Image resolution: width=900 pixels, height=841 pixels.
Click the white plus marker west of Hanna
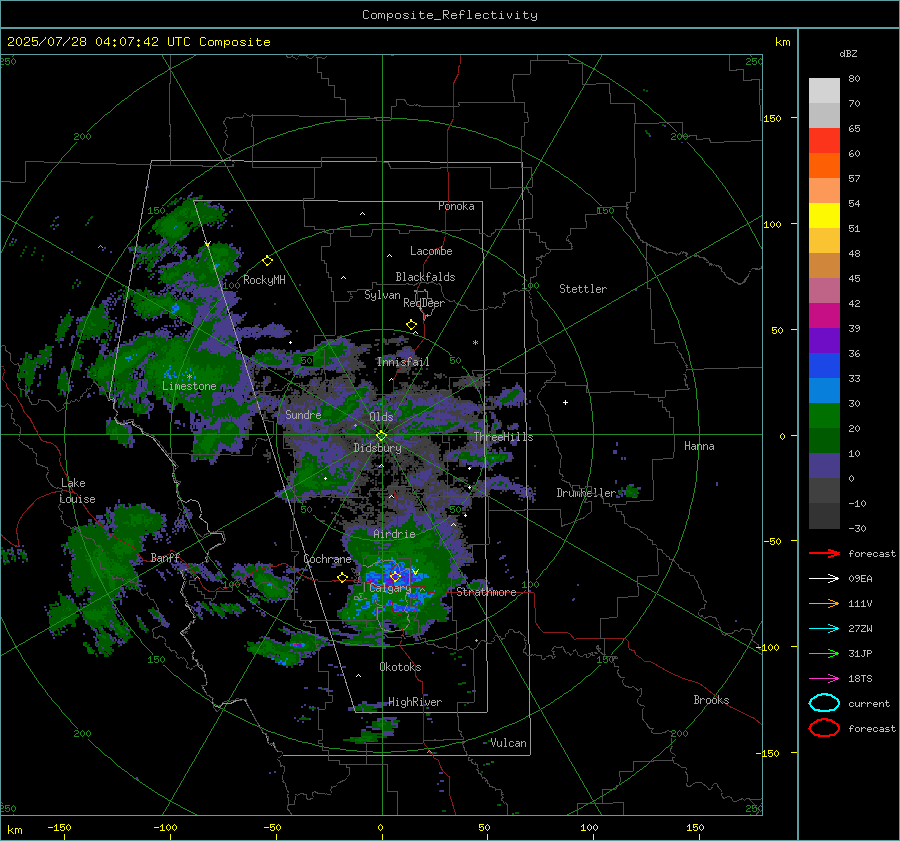coord(565,402)
